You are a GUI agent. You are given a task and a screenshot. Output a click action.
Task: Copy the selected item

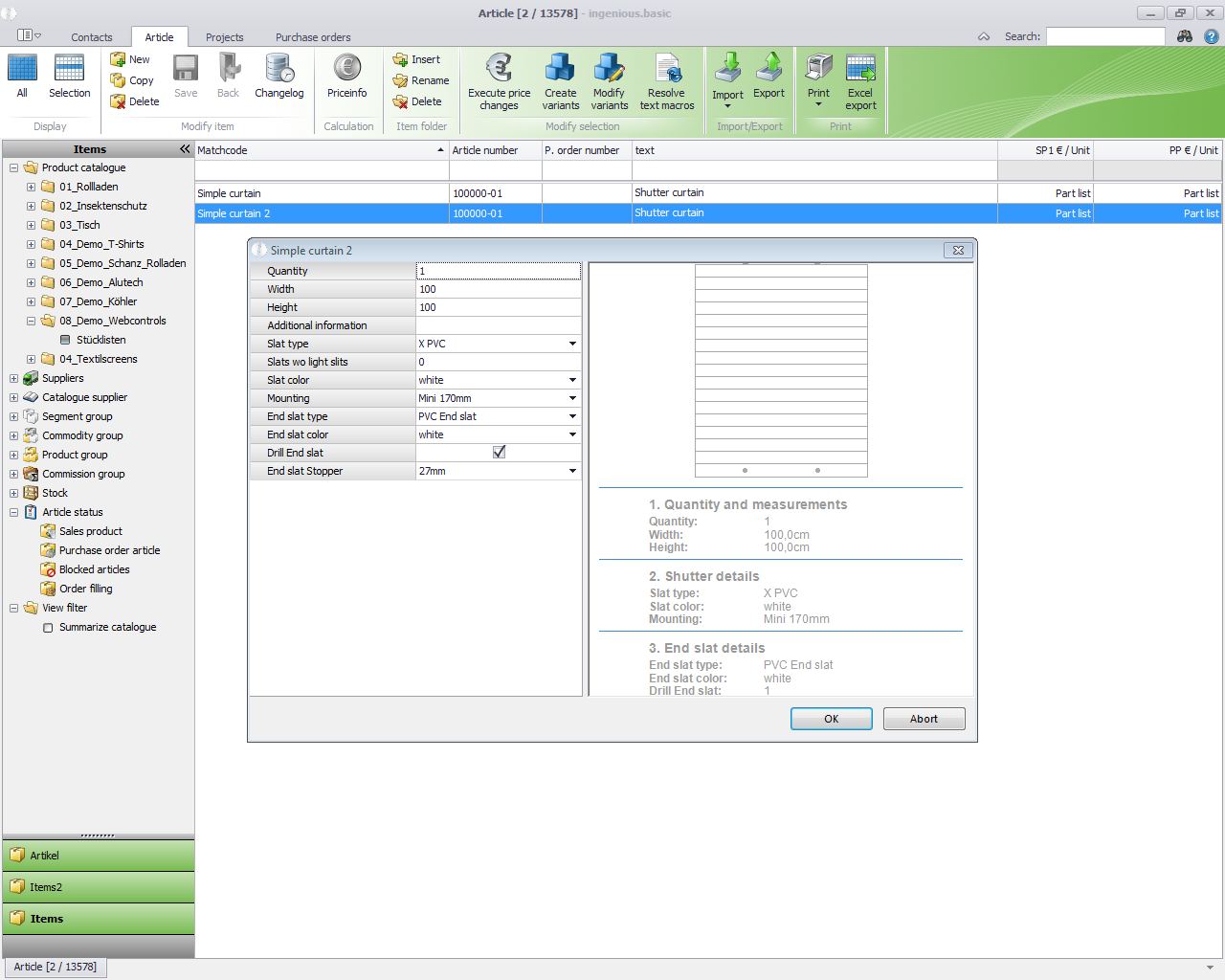(x=132, y=80)
